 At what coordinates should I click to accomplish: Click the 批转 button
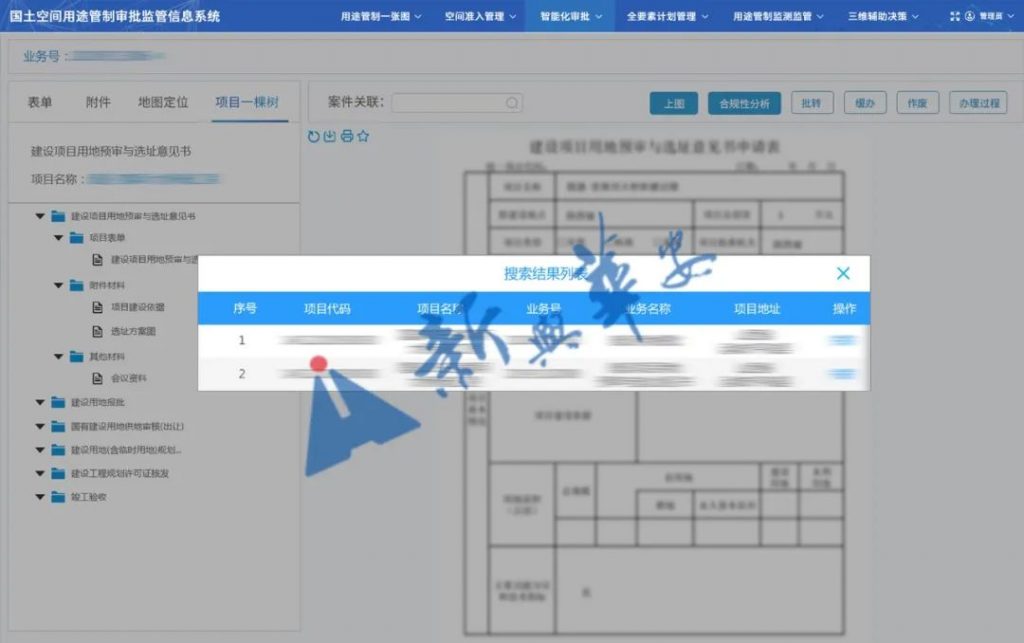(x=812, y=103)
